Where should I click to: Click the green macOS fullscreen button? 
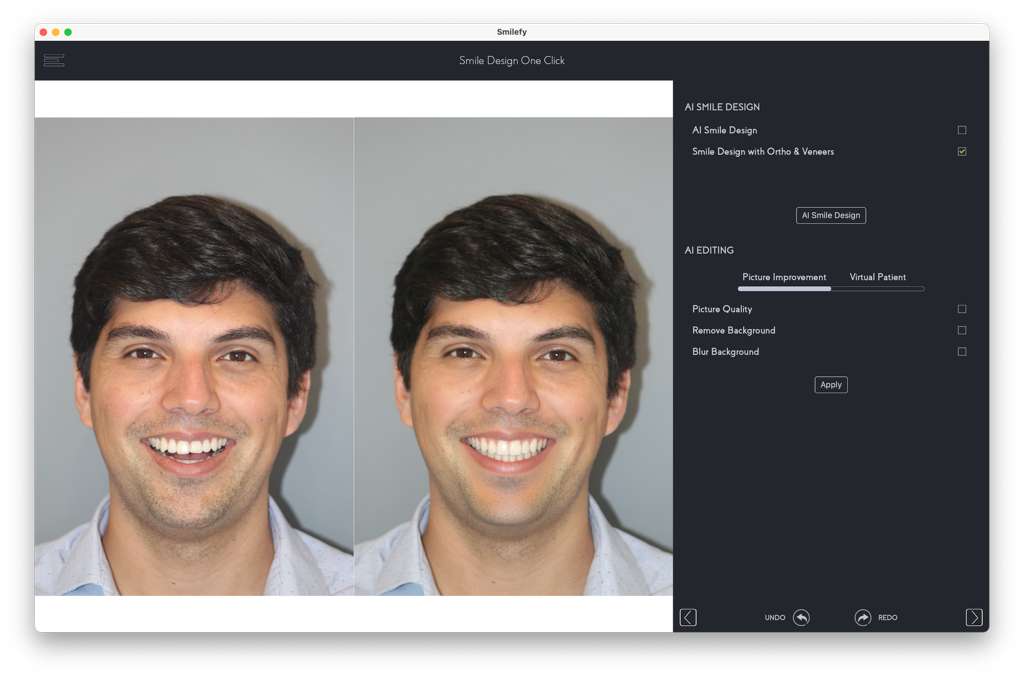click(68, 32)
